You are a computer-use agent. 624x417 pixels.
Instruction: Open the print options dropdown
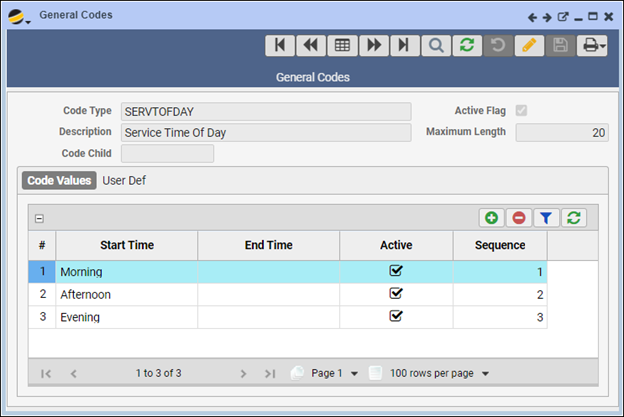coord(592,46)
